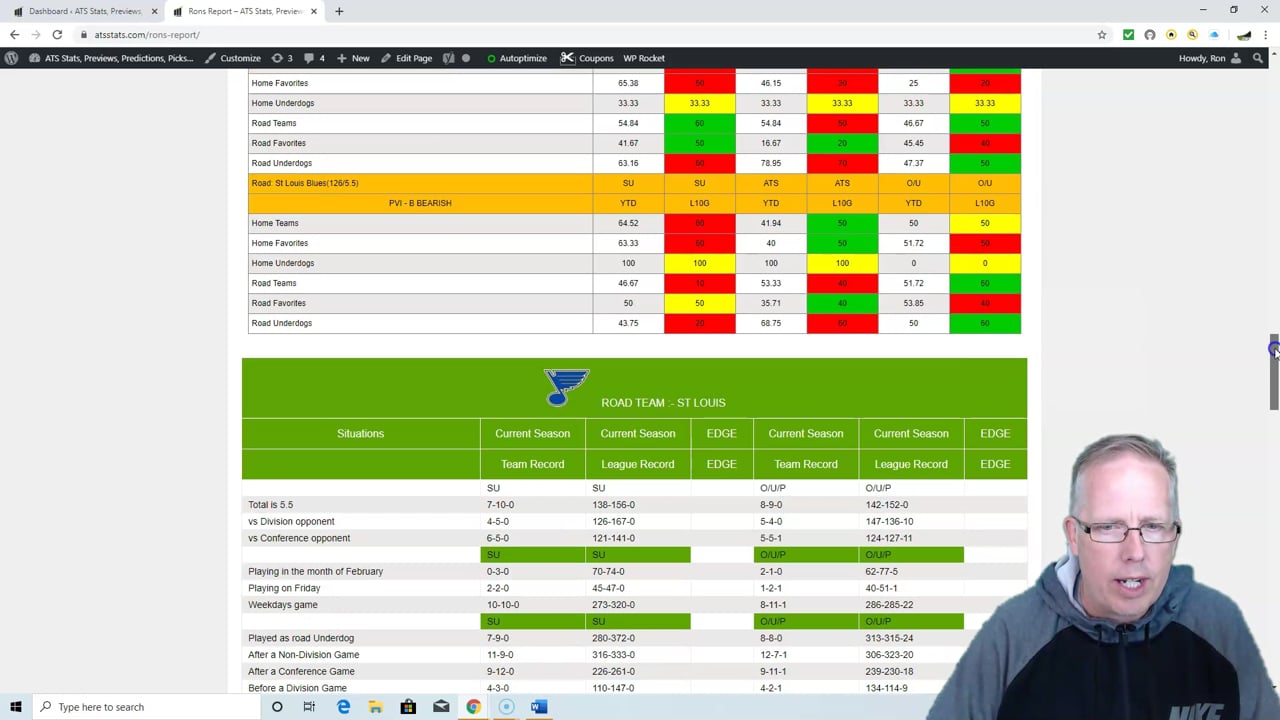Open the WordPress admin bar search magnifier
1280x720 pixels.
tap(1256, 58)
